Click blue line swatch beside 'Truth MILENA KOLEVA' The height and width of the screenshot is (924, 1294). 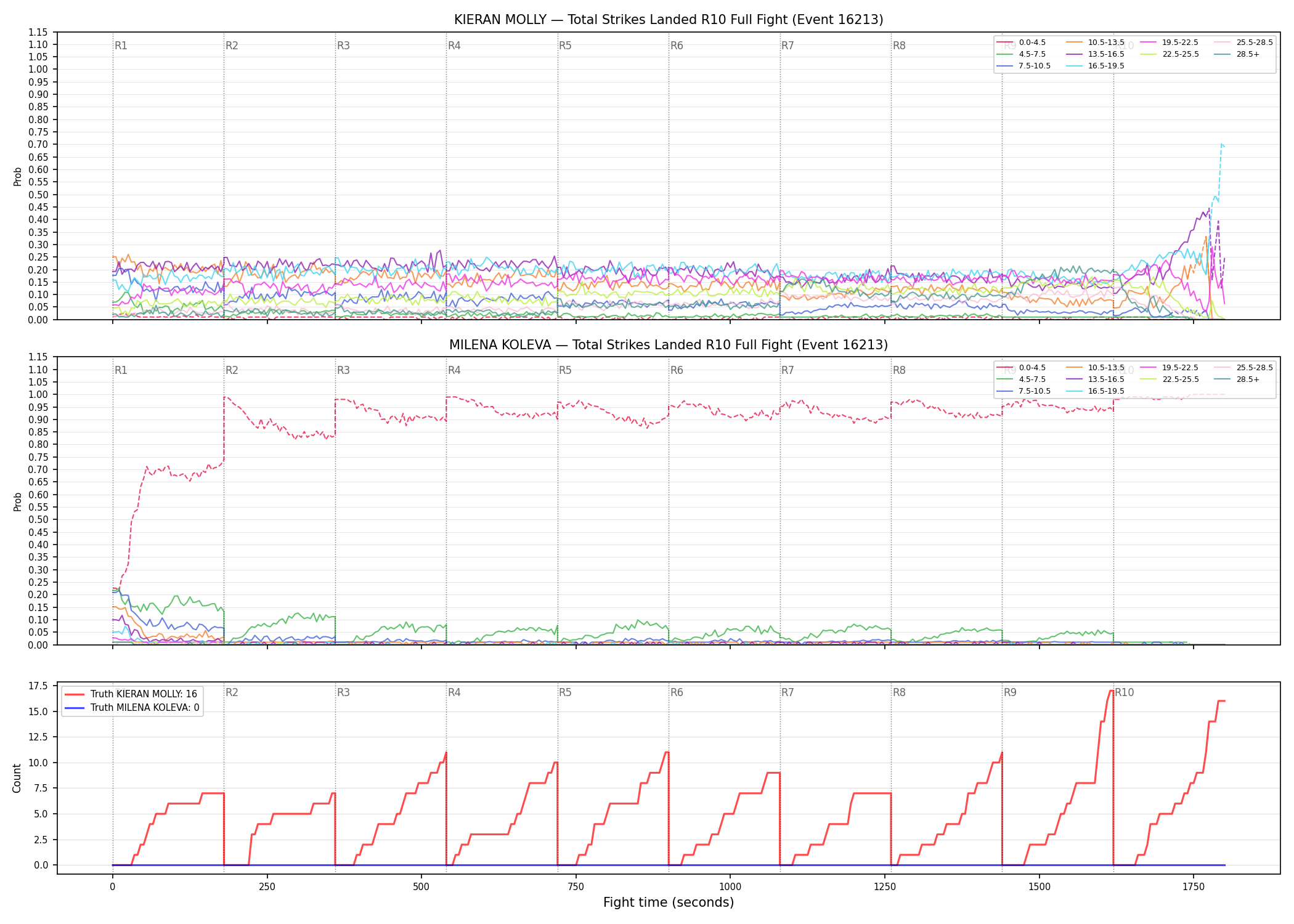75,708
